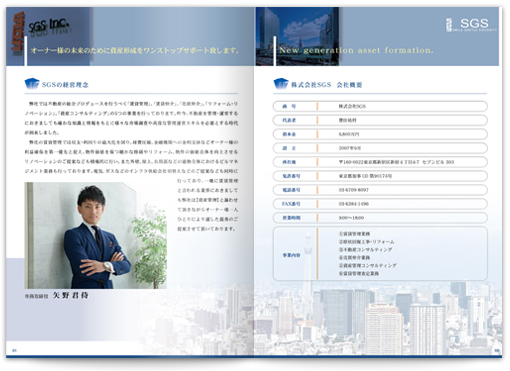
Task: Select the 電話番号 row
Action: (x=380, y=190)
